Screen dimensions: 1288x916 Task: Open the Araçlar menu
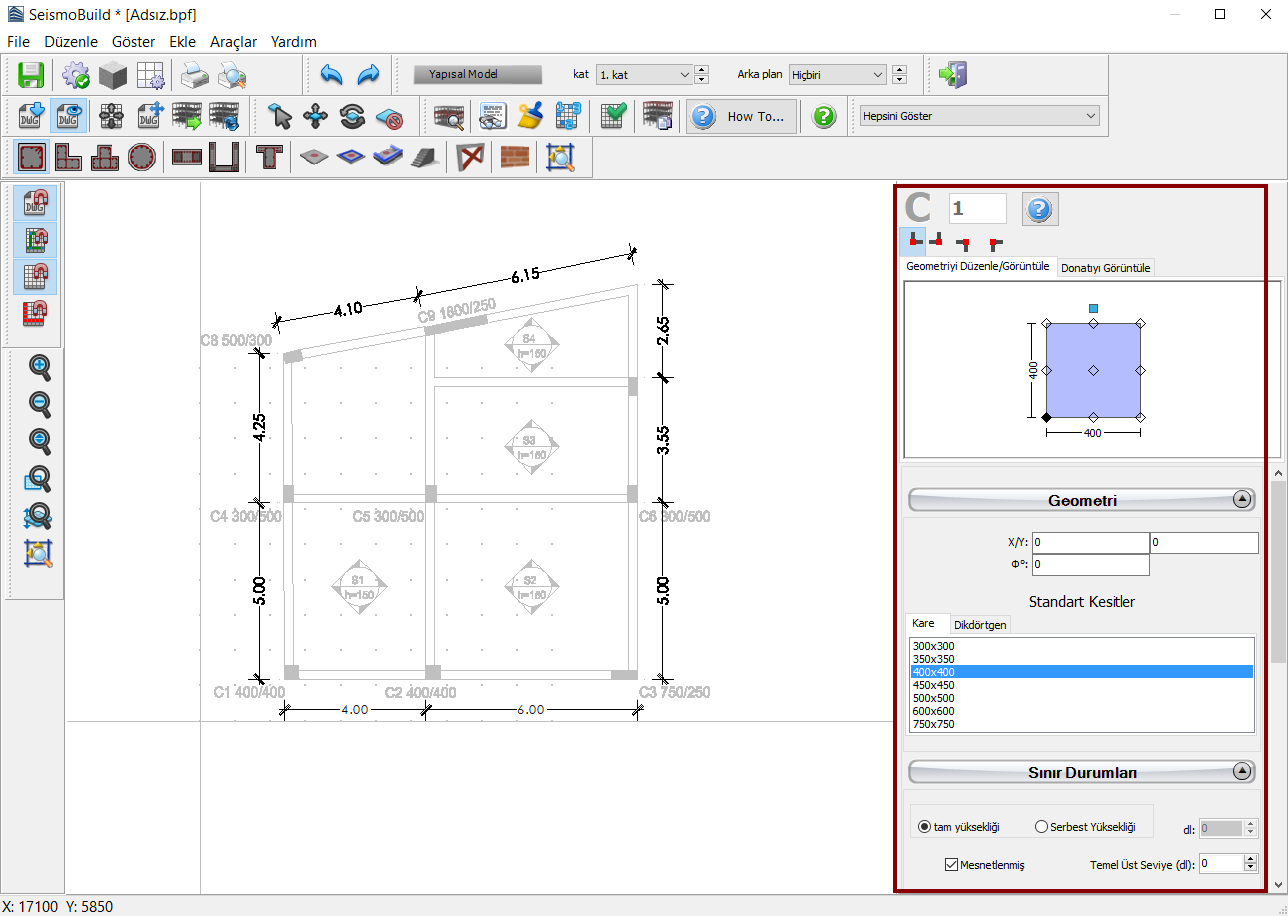tap(233, 42)
